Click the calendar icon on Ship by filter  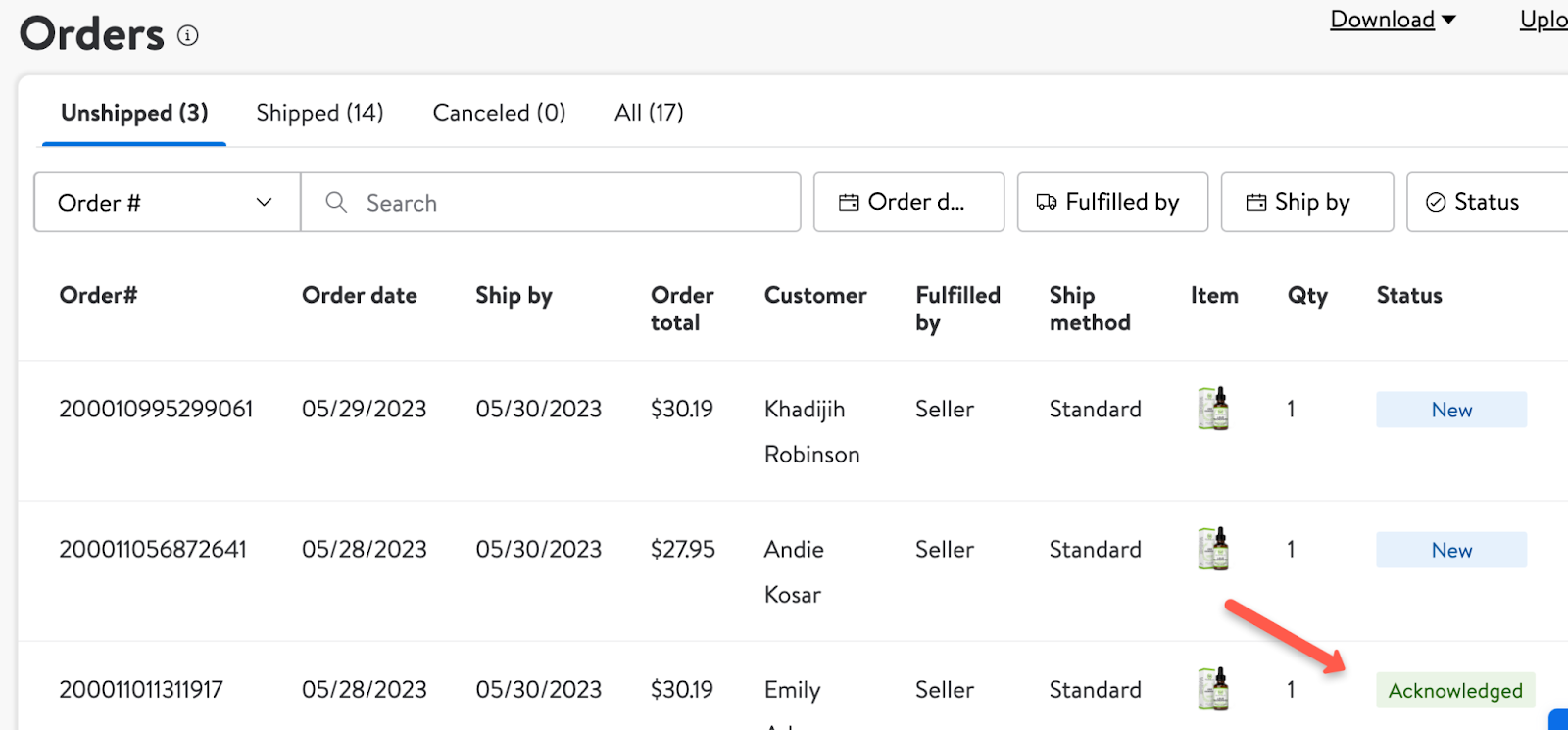coord(1256,202)
